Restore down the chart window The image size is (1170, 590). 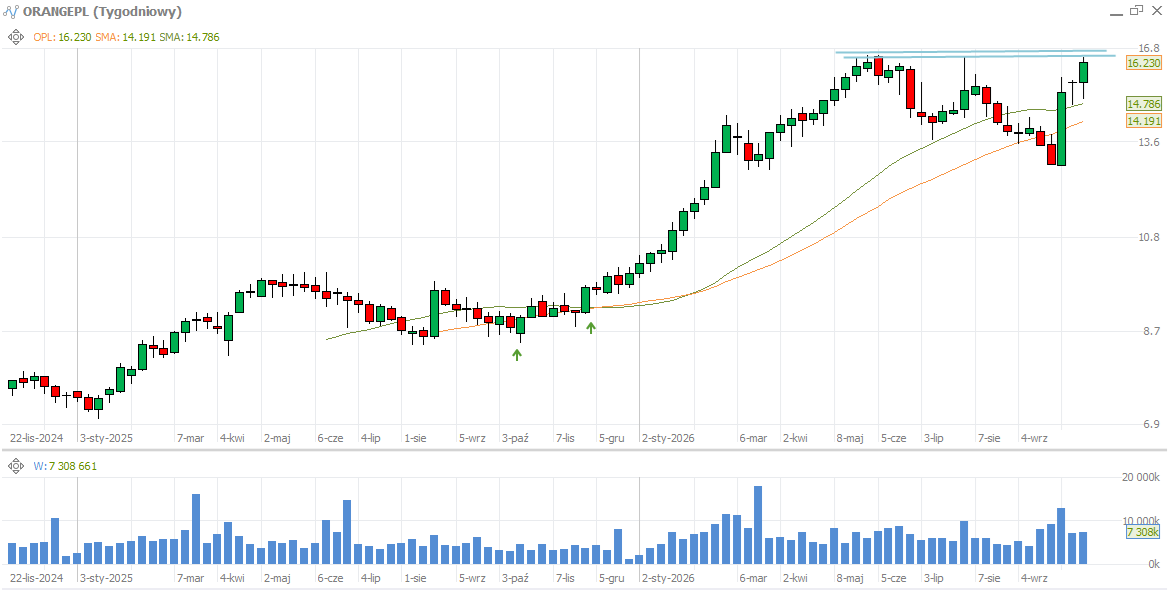[x=1136, y=10]
